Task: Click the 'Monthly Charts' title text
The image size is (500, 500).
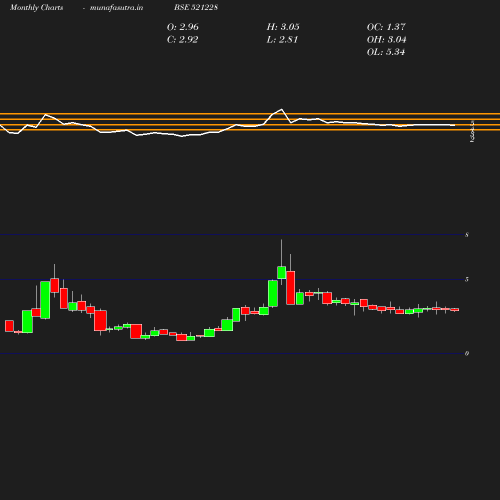Action: 37,8
